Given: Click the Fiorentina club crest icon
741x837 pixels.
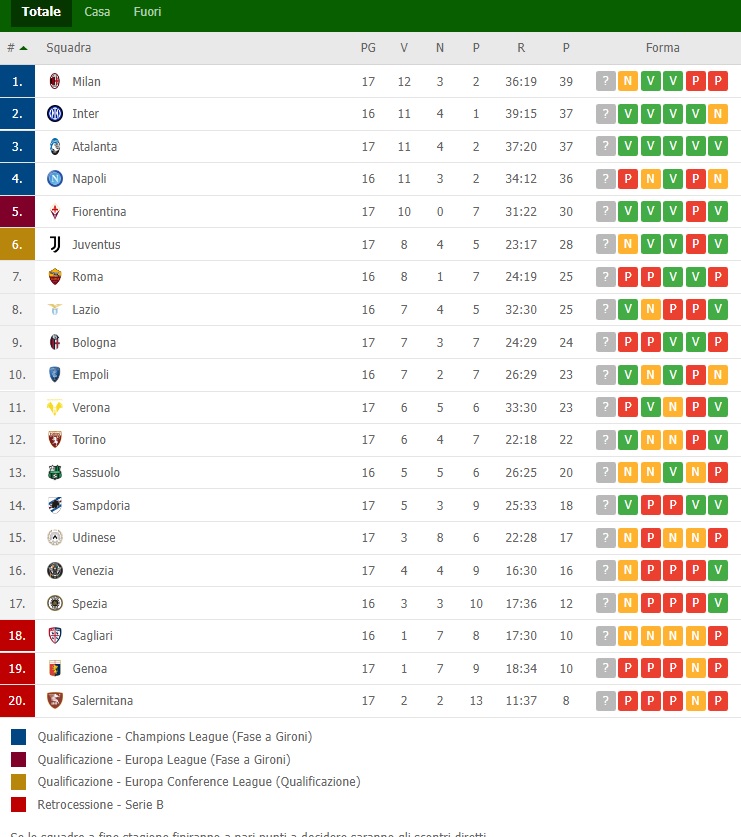Looking at the screenshot, I should 55,212.
